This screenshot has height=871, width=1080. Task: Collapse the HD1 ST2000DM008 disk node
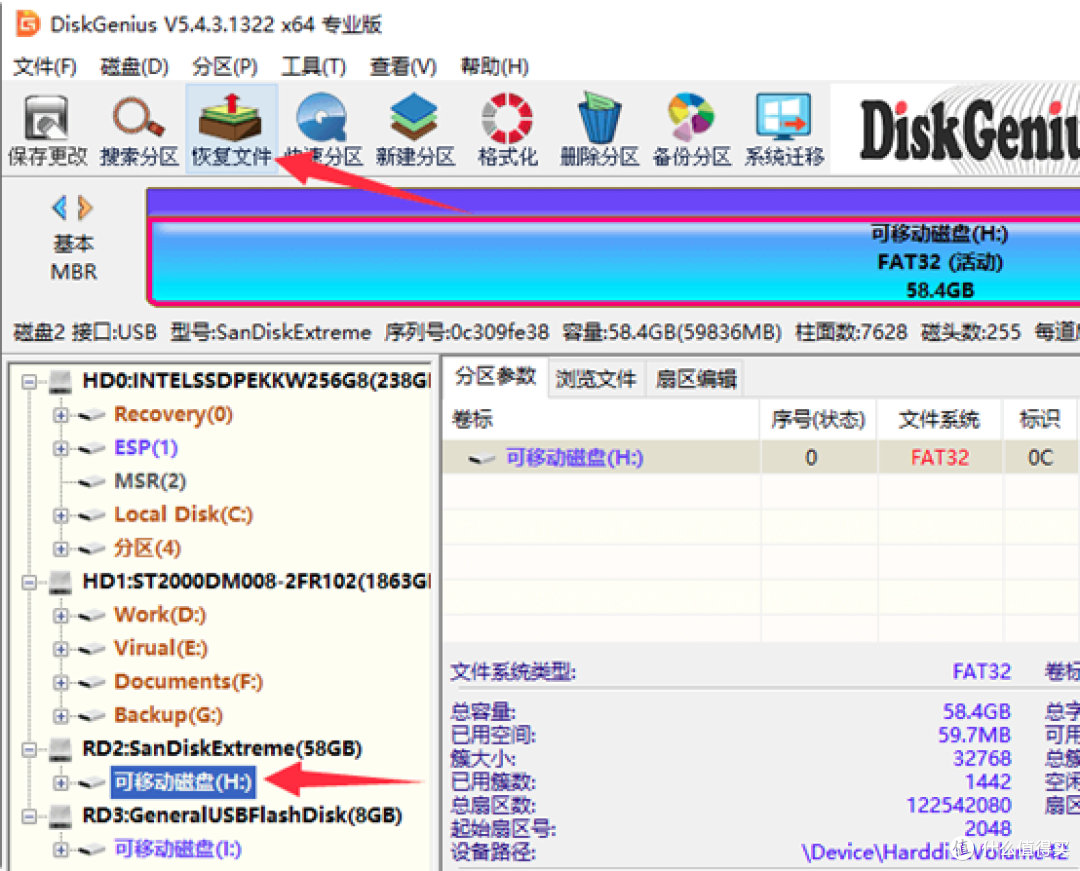coord(29,583)
